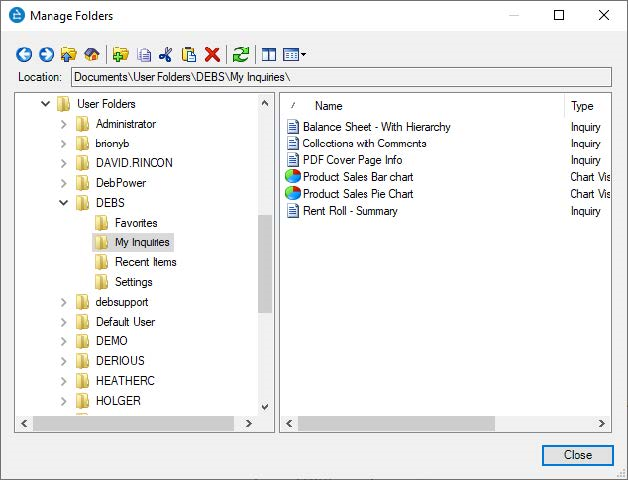The height and width of the screenshot is (480, 628).
Task: Click the Back navigation arrow
Action: tap(24, 55)
